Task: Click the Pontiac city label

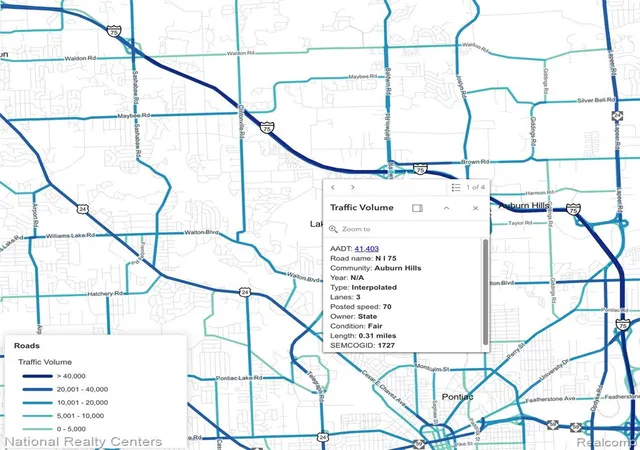Action: (x=458, y=397)
